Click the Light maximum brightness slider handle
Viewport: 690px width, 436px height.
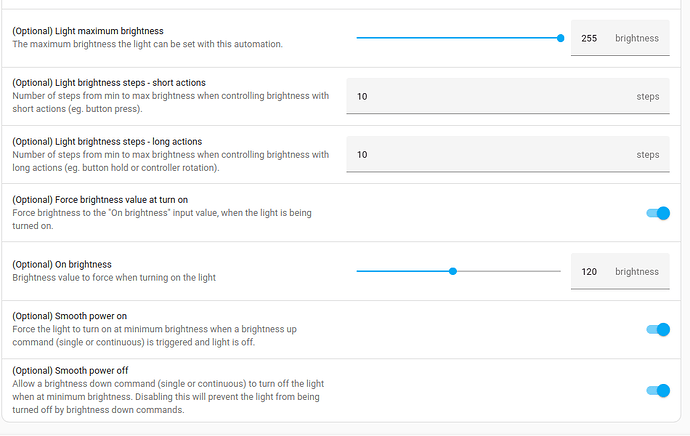click(x=560, y=38)
